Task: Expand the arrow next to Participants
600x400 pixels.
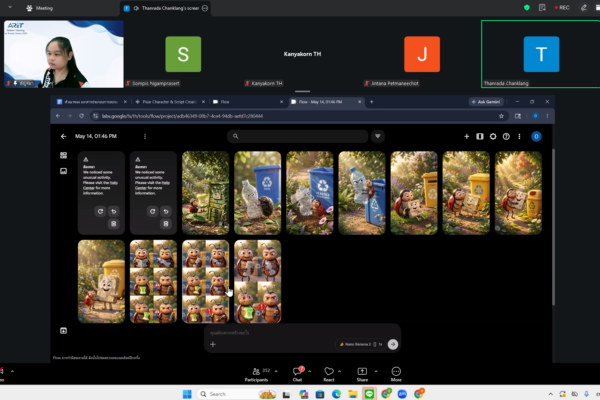Action: point(276,371)
